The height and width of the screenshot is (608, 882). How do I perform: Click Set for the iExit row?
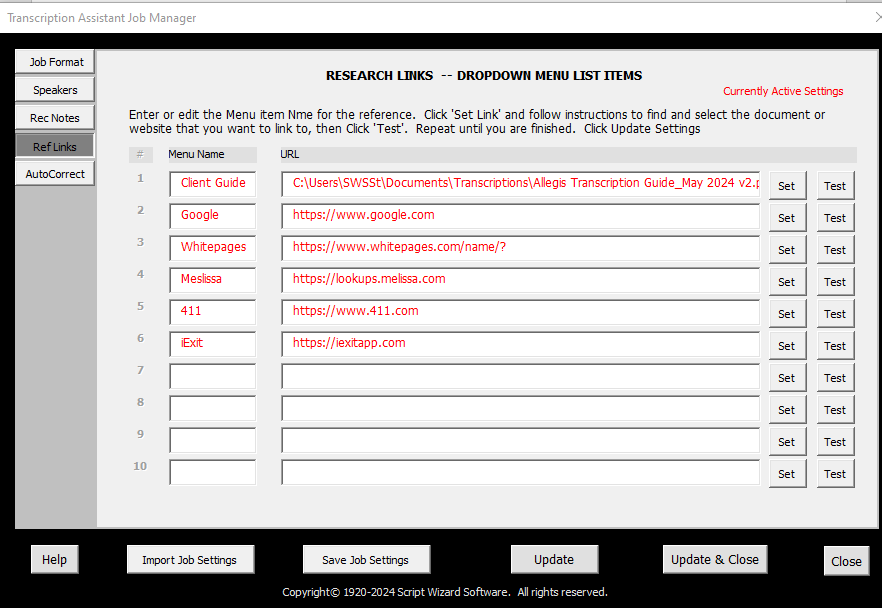pyautogui.click(x=787, y=346)
